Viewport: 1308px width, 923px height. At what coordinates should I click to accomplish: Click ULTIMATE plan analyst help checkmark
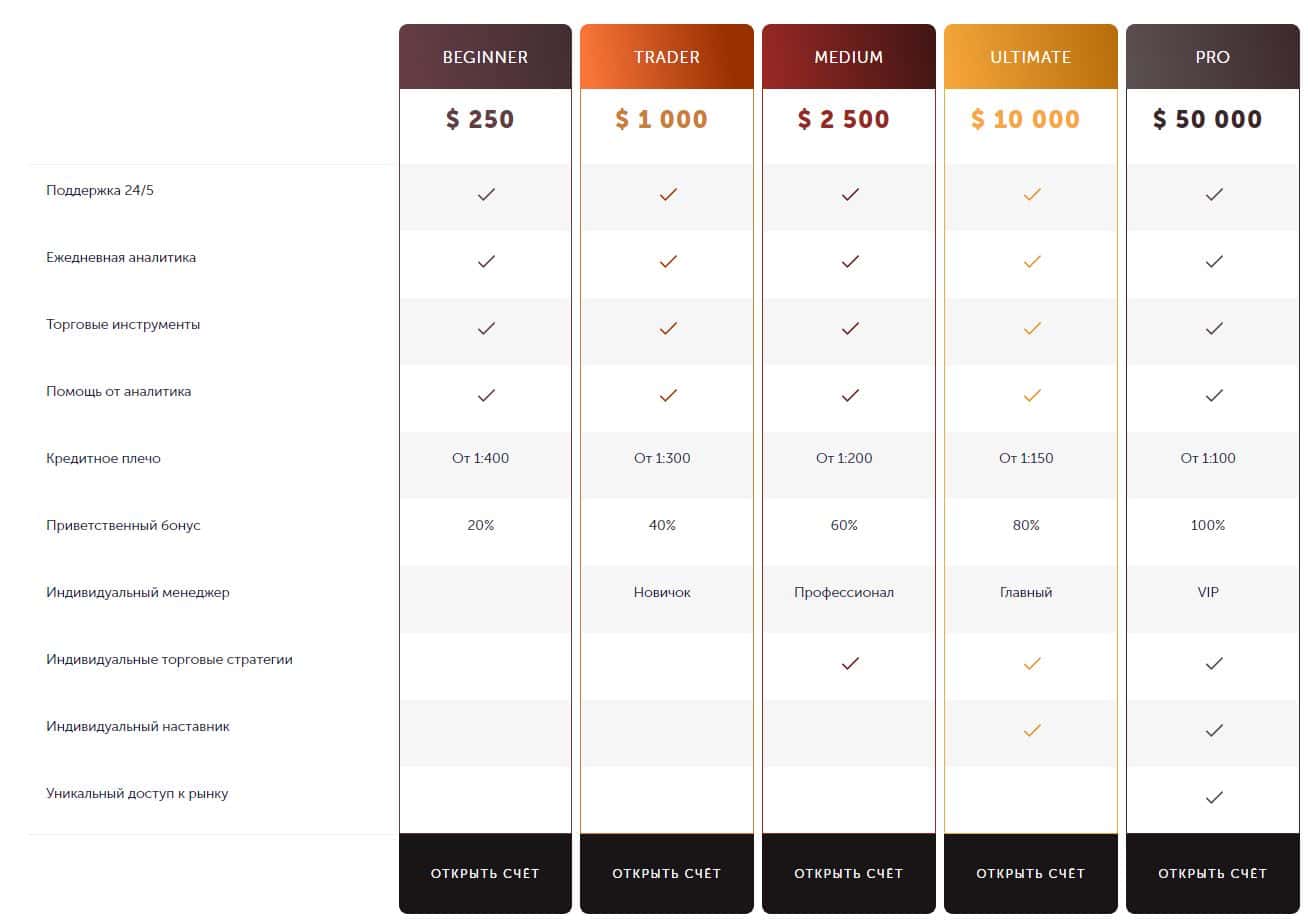click(x=1032, y=395)
